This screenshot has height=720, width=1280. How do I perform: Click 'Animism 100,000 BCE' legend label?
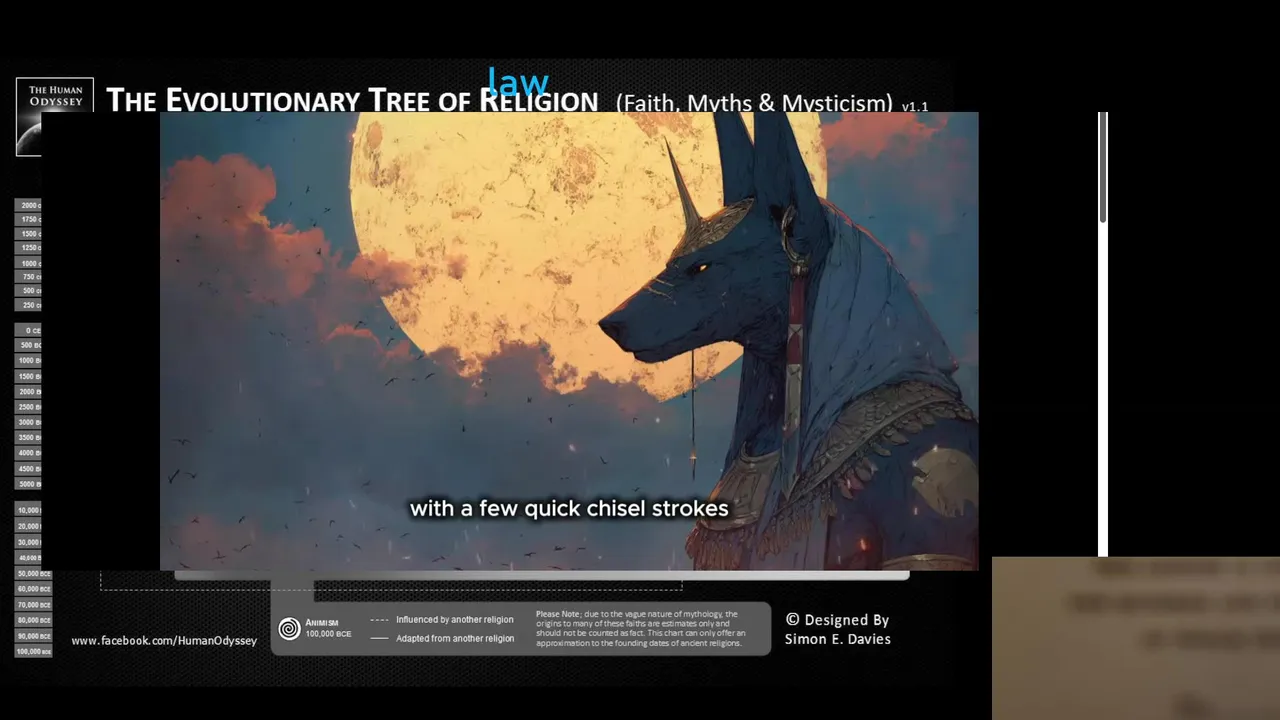click(x=328, y=628)
